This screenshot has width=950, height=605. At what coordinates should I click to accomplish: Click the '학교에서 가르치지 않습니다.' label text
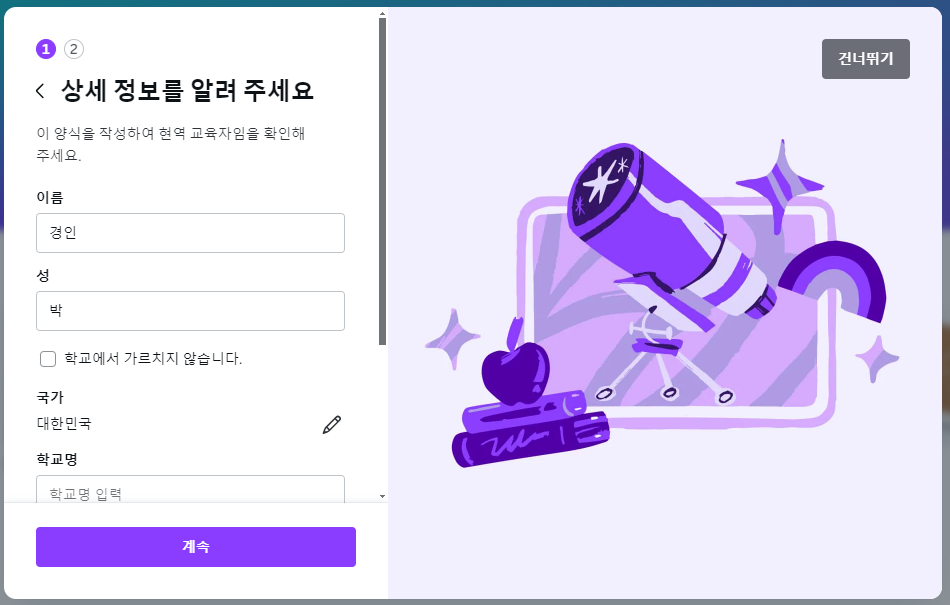tap(153, 359)
